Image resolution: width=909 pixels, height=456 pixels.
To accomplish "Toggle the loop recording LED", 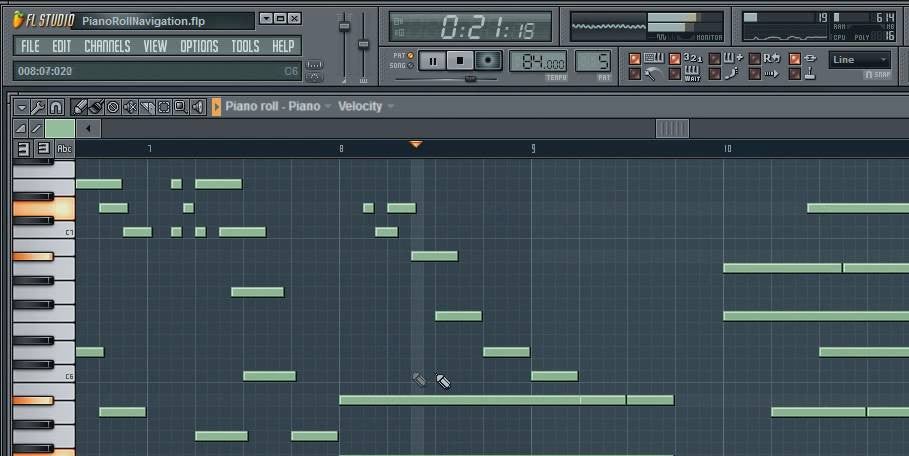I will pyautogui.click(x=754, y=59).
